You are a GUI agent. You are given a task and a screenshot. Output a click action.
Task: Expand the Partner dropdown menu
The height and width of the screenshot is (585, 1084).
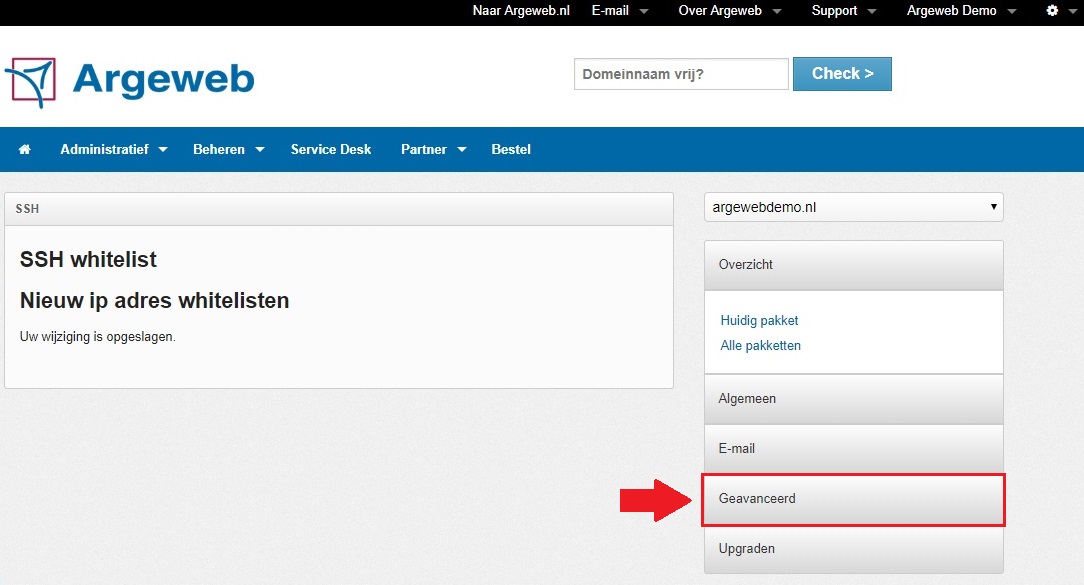(x=433, y=149)
